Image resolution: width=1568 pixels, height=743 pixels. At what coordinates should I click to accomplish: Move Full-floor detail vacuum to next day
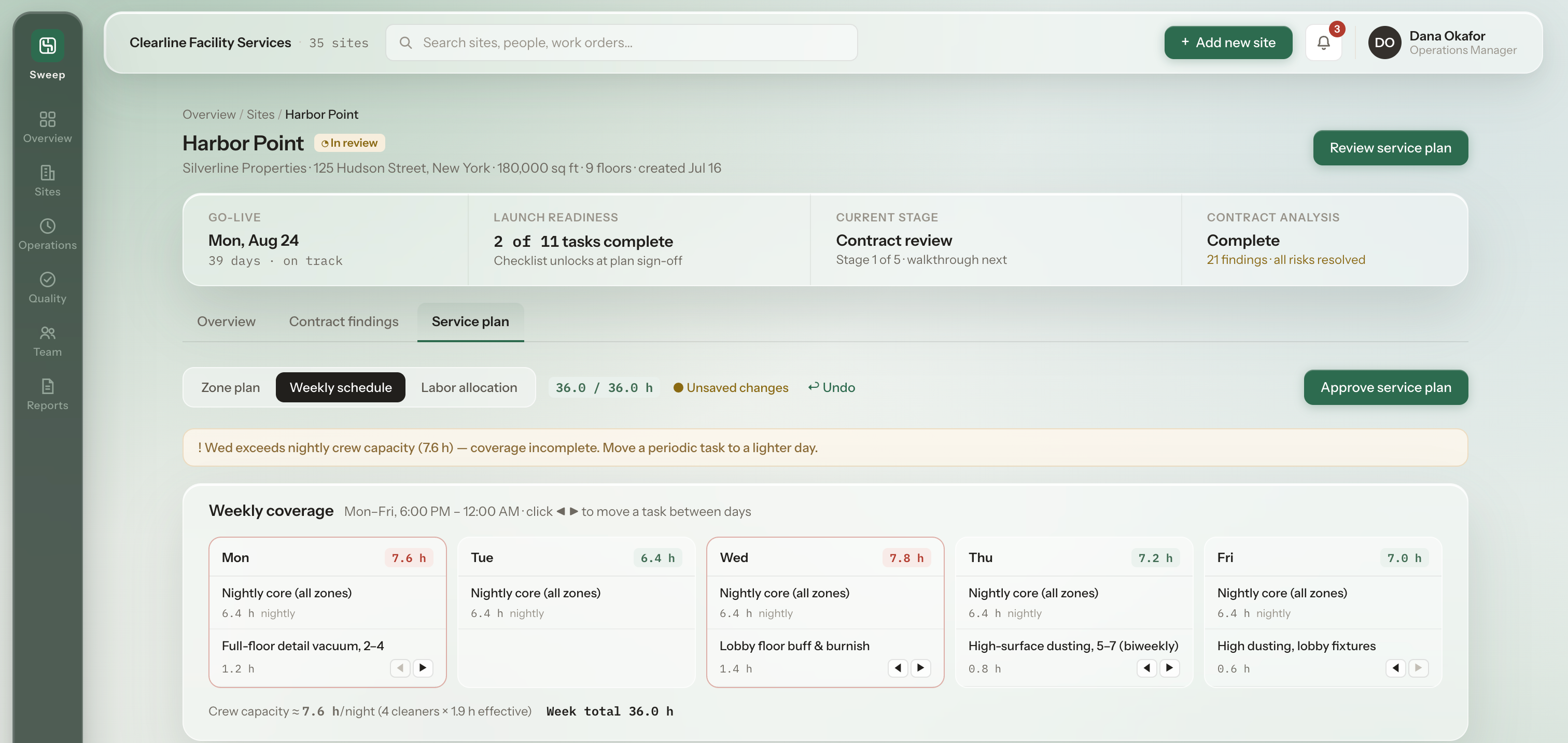423,667
